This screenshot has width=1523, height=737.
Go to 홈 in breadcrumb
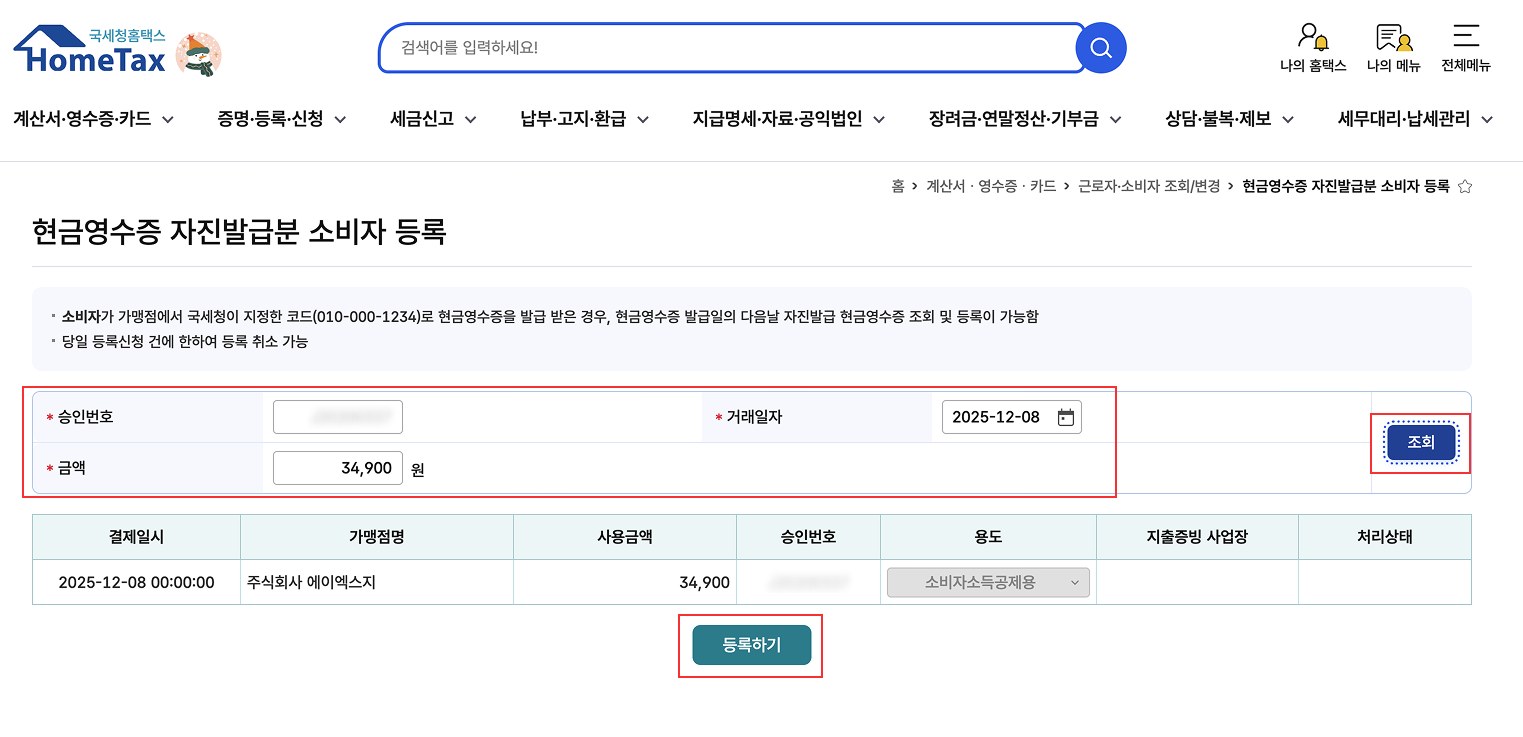[x=898, y=186]
